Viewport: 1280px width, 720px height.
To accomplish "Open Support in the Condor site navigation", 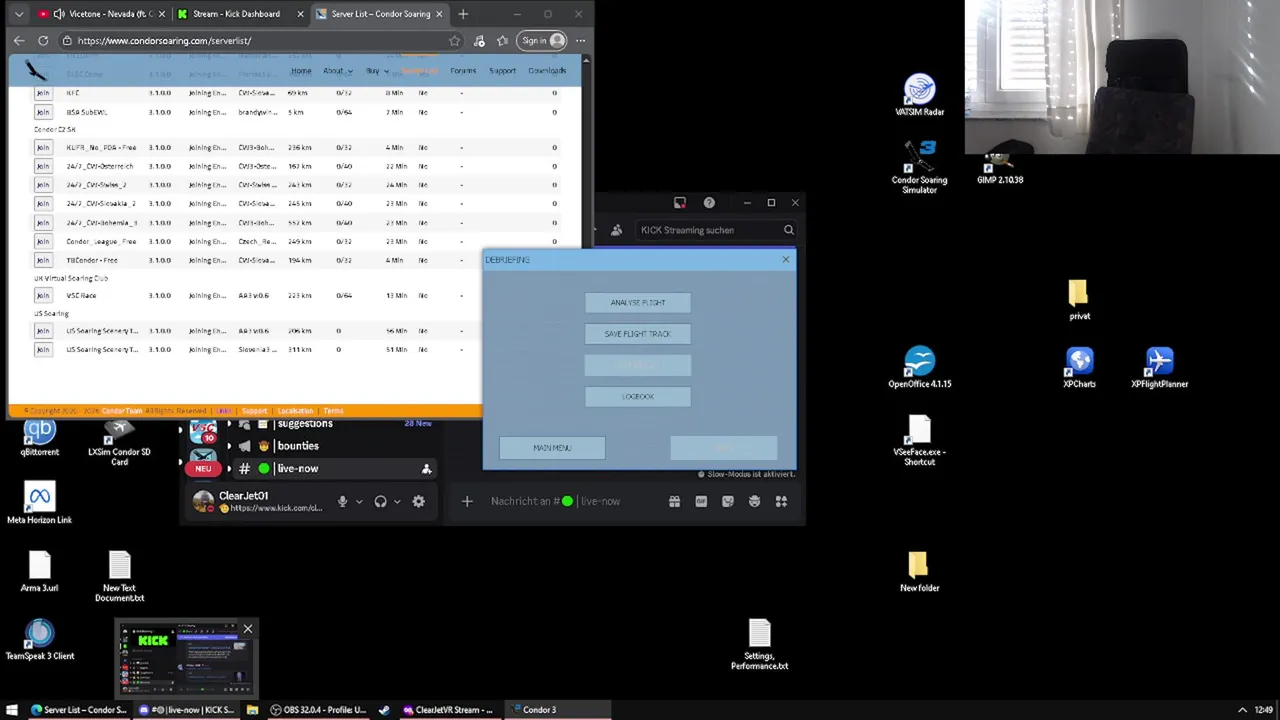I will click(x=502, y=71).
